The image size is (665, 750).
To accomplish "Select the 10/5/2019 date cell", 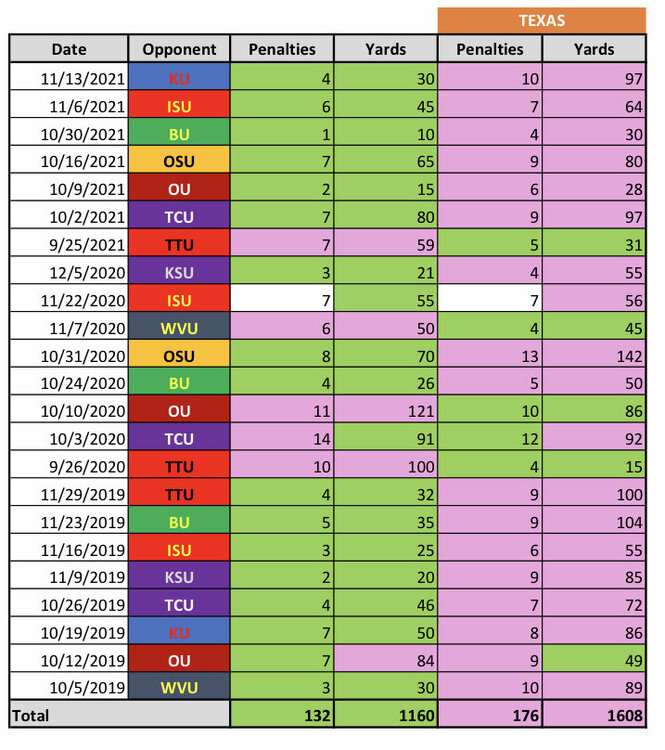I will (x=69, y=687).
